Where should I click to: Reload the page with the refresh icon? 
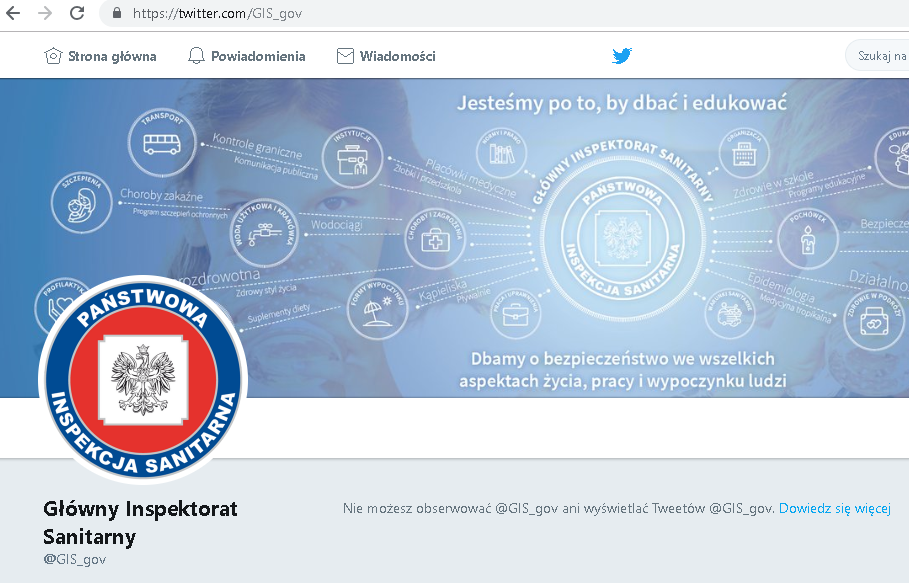point(77,14)
